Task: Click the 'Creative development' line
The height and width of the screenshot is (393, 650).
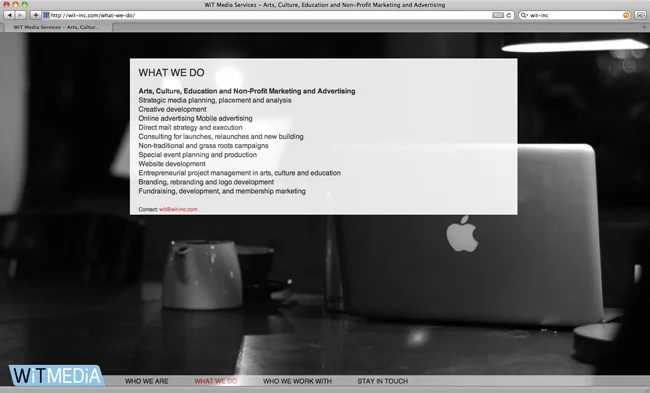Action: 172,109
